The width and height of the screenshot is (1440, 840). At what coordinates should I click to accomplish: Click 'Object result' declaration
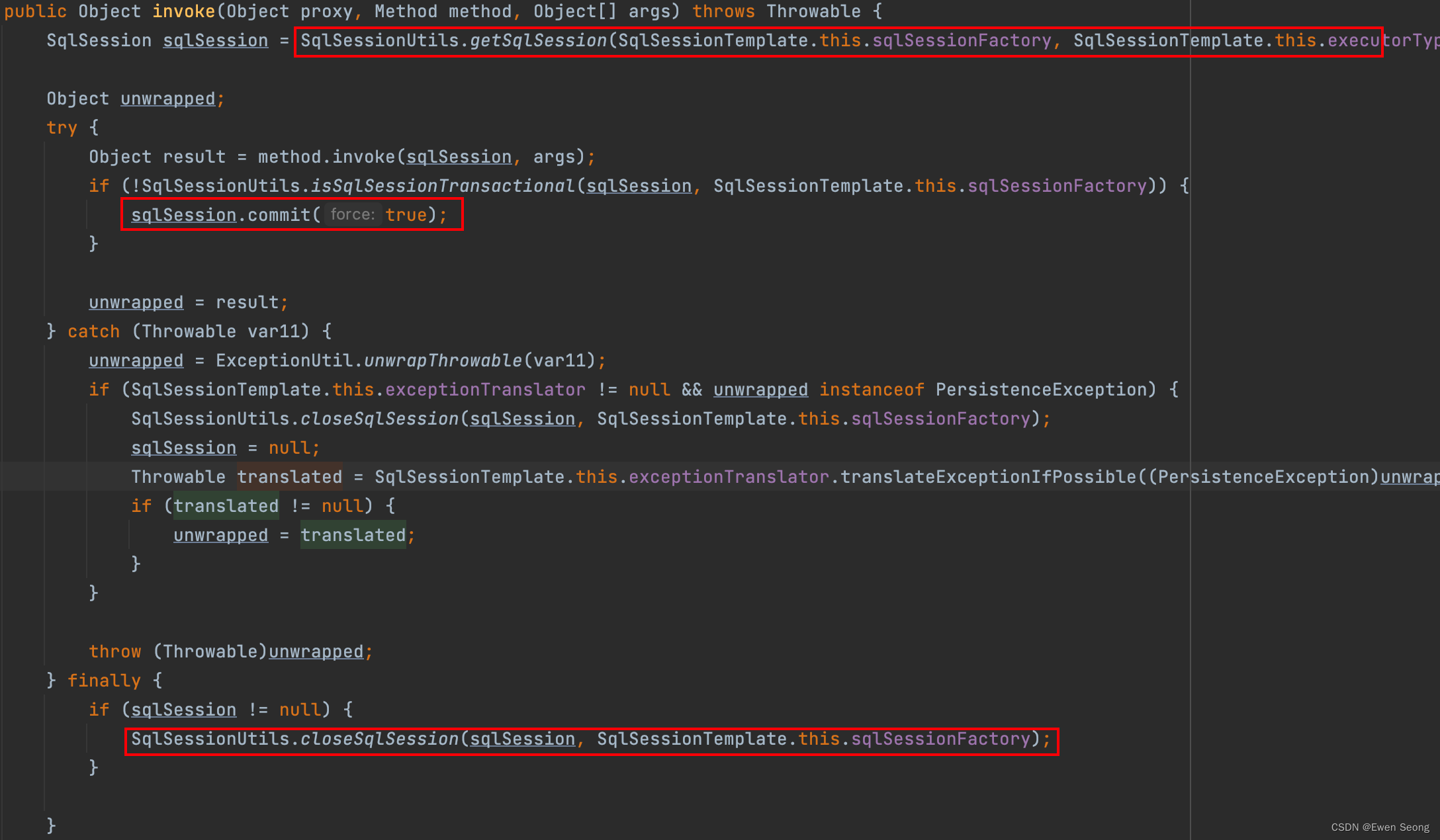(x=157, y=157)
